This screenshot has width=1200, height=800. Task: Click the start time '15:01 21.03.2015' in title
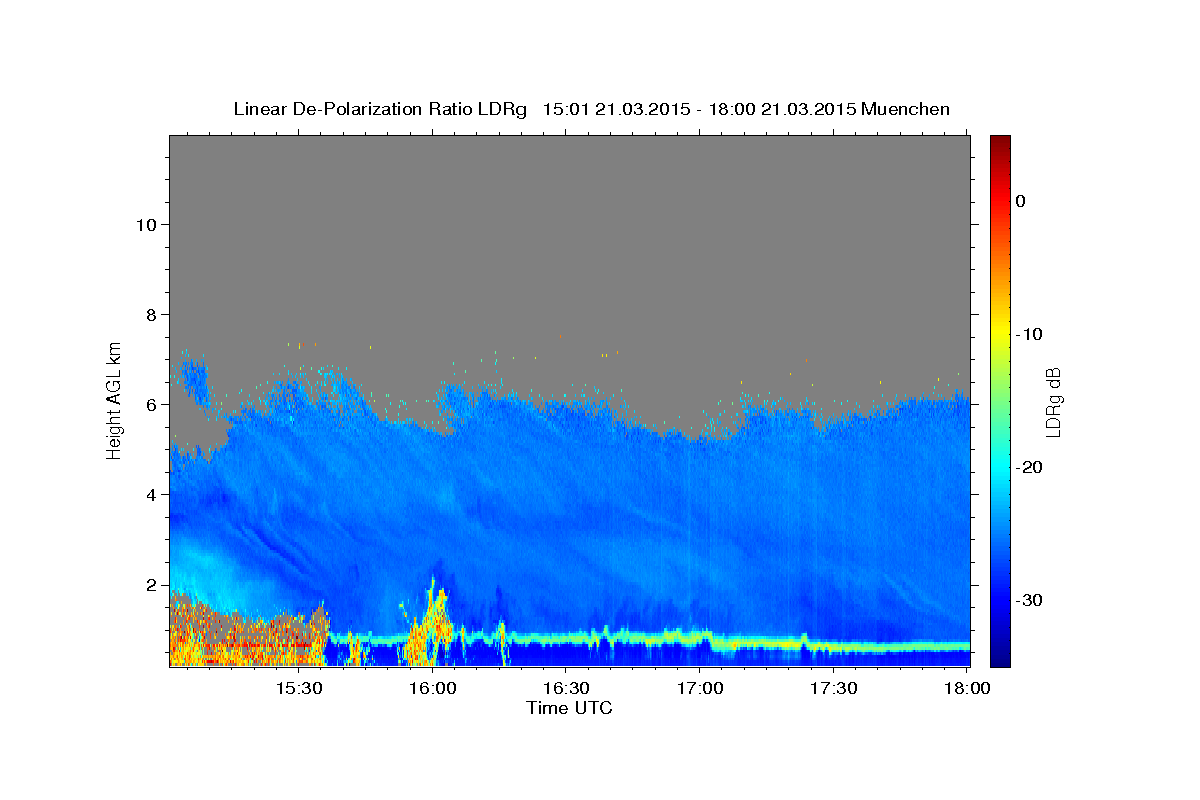point(616,109)
